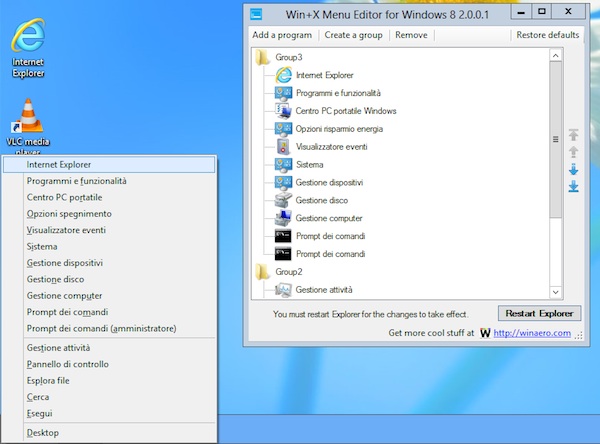Select Visualizzatore eventi text in editor tree
Image resolution: width=600 pixels, height=444 pixels.
click(331, 147)
